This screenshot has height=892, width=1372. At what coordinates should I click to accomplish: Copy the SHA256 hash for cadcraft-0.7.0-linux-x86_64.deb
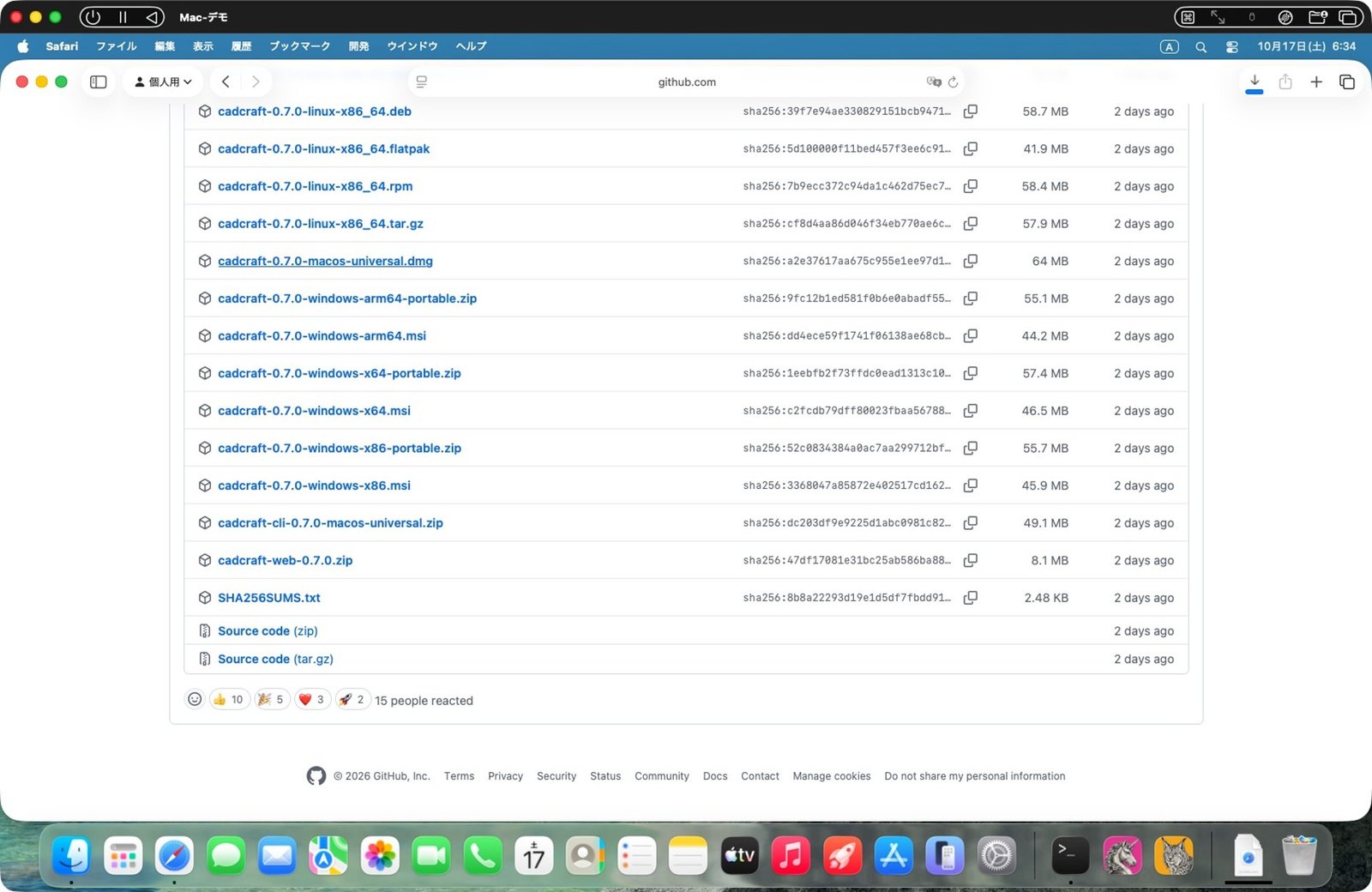click(970, 111)
